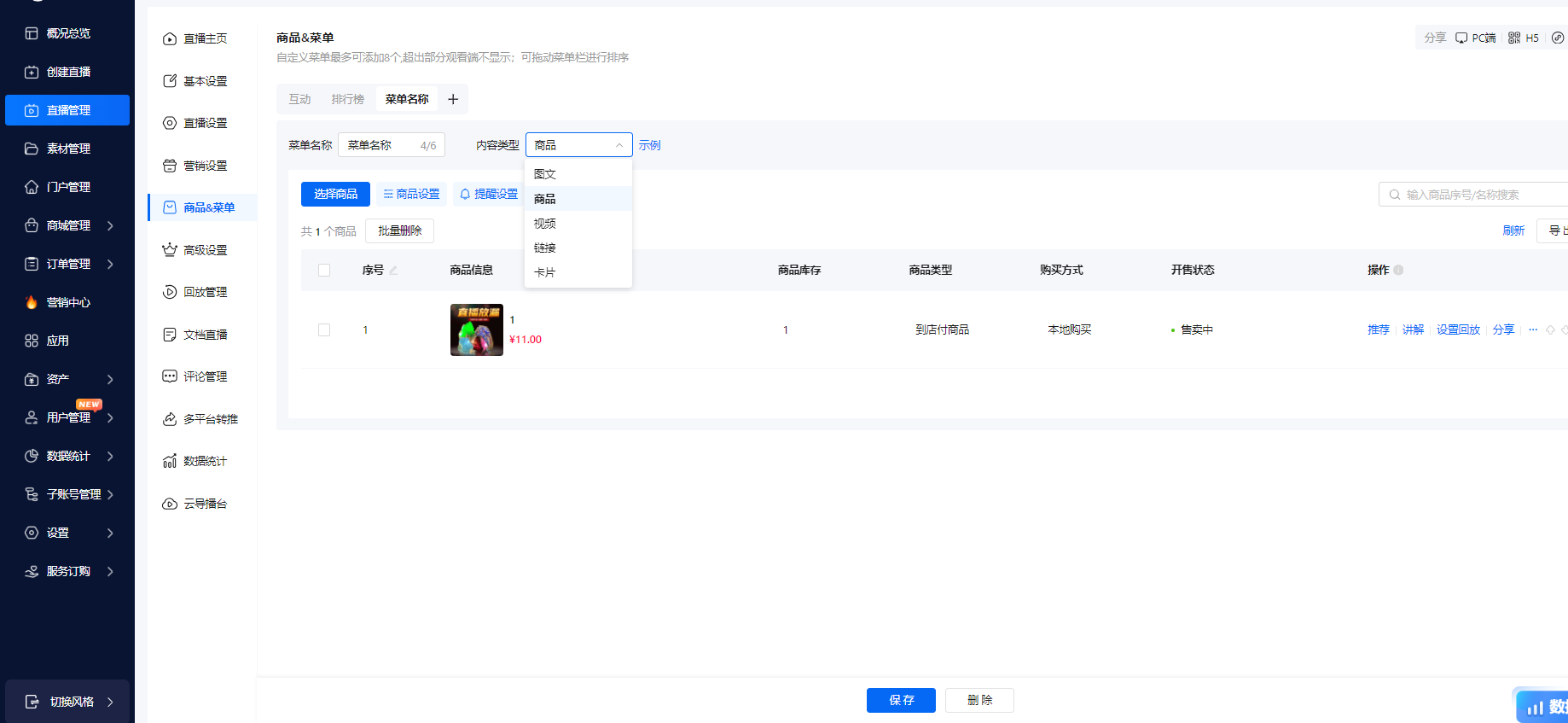The image size is (1568, 723).
Task: Choose 视频 from the content type list
Action: 545,224
